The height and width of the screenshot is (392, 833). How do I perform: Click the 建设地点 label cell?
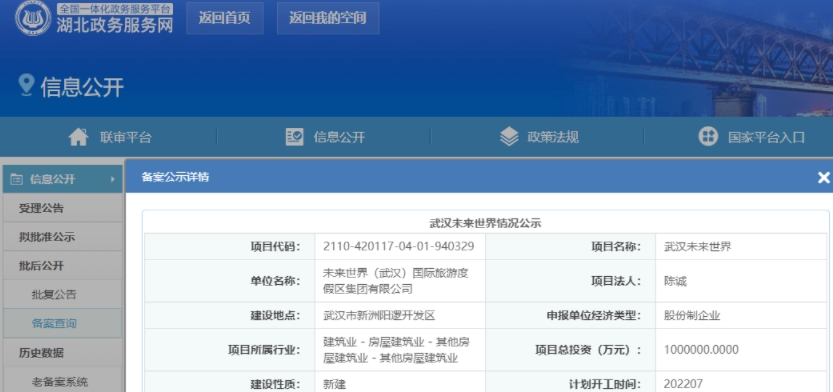(x=230, y=316)
